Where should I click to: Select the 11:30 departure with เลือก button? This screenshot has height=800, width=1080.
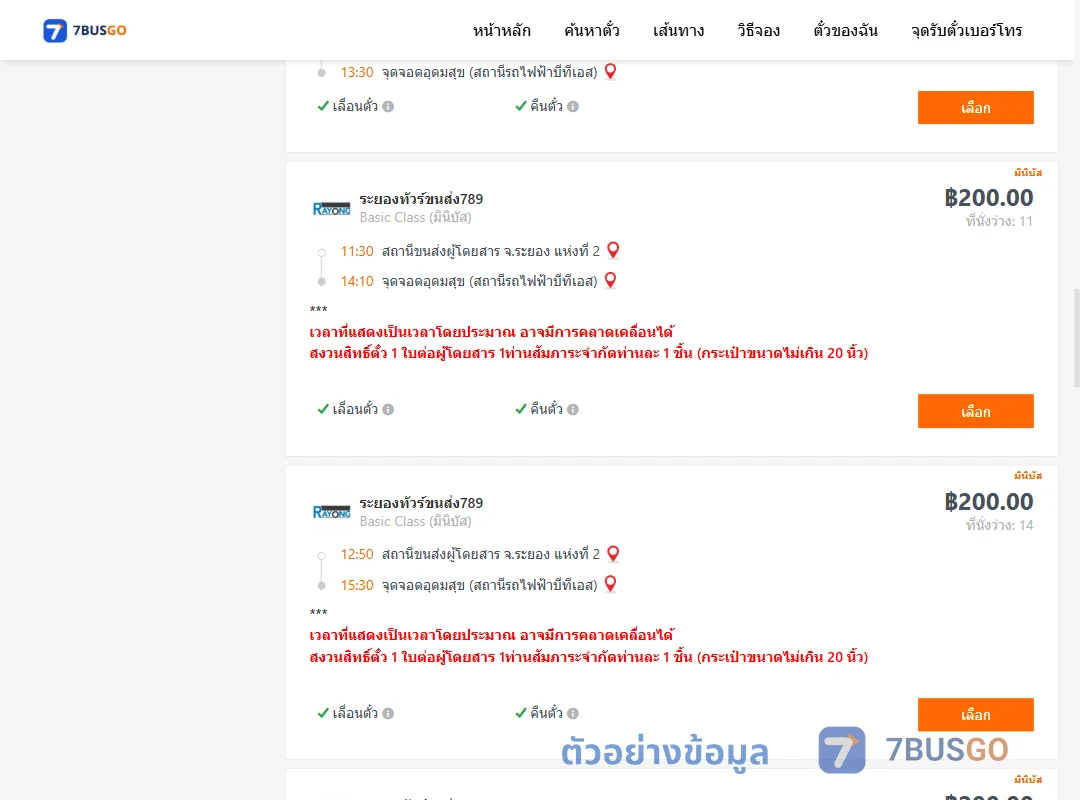click(x=975, y=411)
